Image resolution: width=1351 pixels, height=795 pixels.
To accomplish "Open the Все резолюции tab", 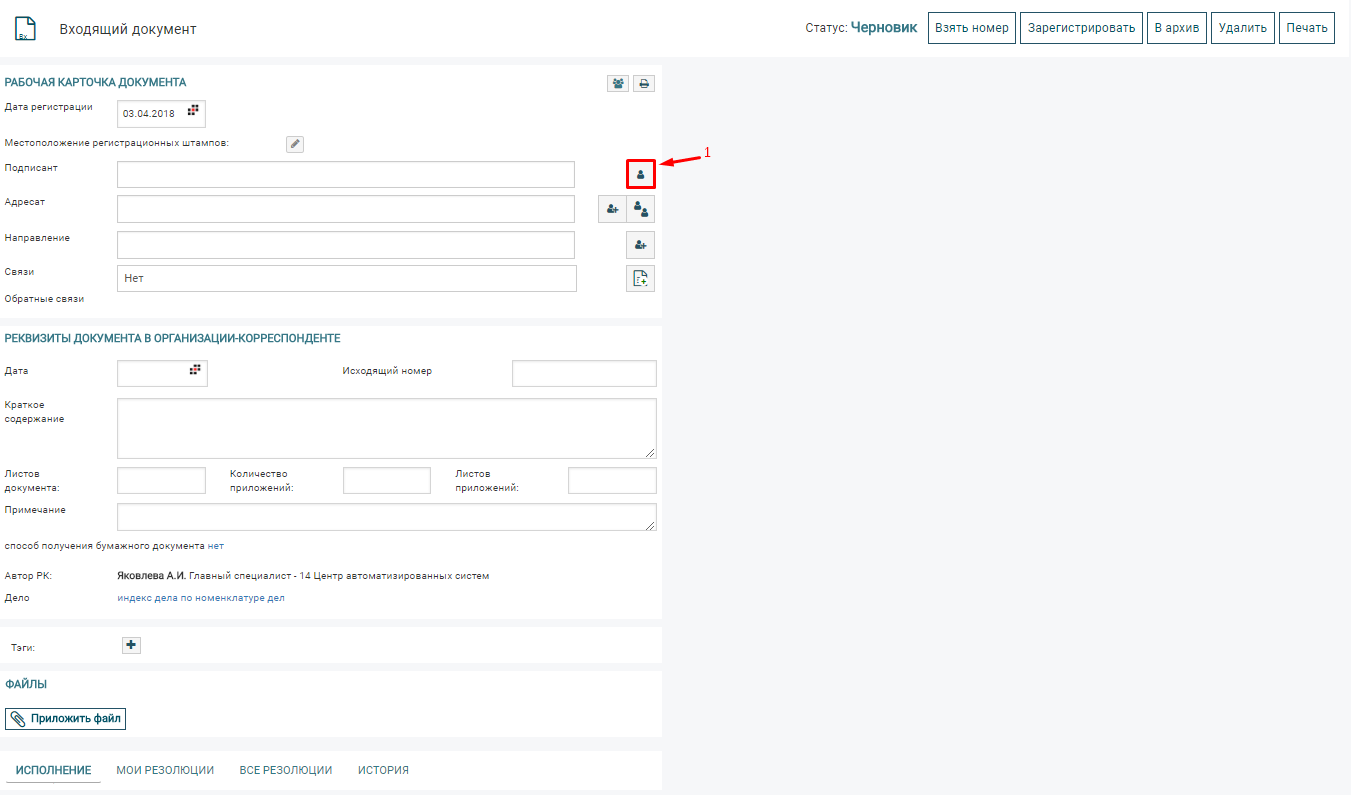I will (286, 770).
